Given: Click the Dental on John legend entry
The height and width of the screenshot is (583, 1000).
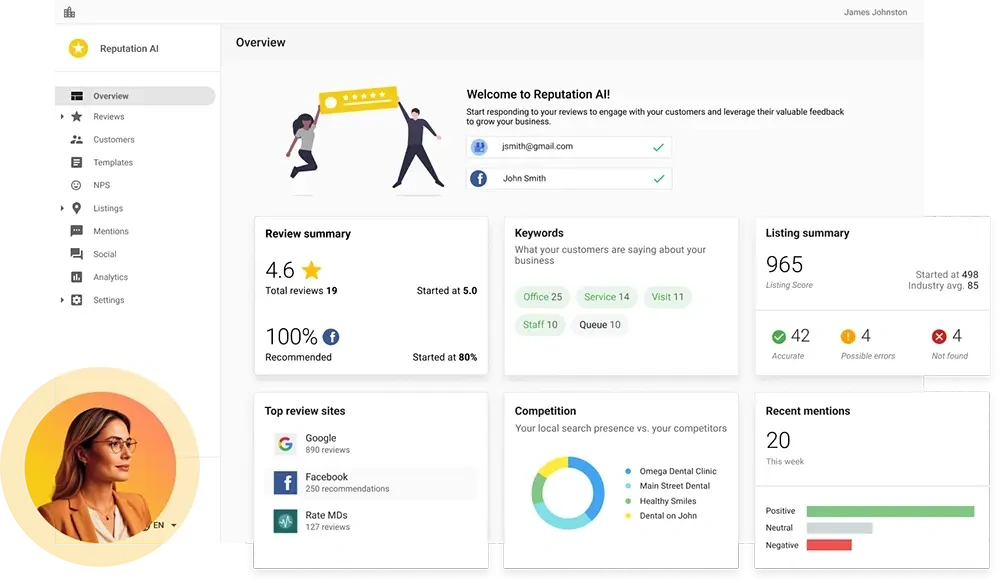Looking at the screenshot, I should [661, 516].
